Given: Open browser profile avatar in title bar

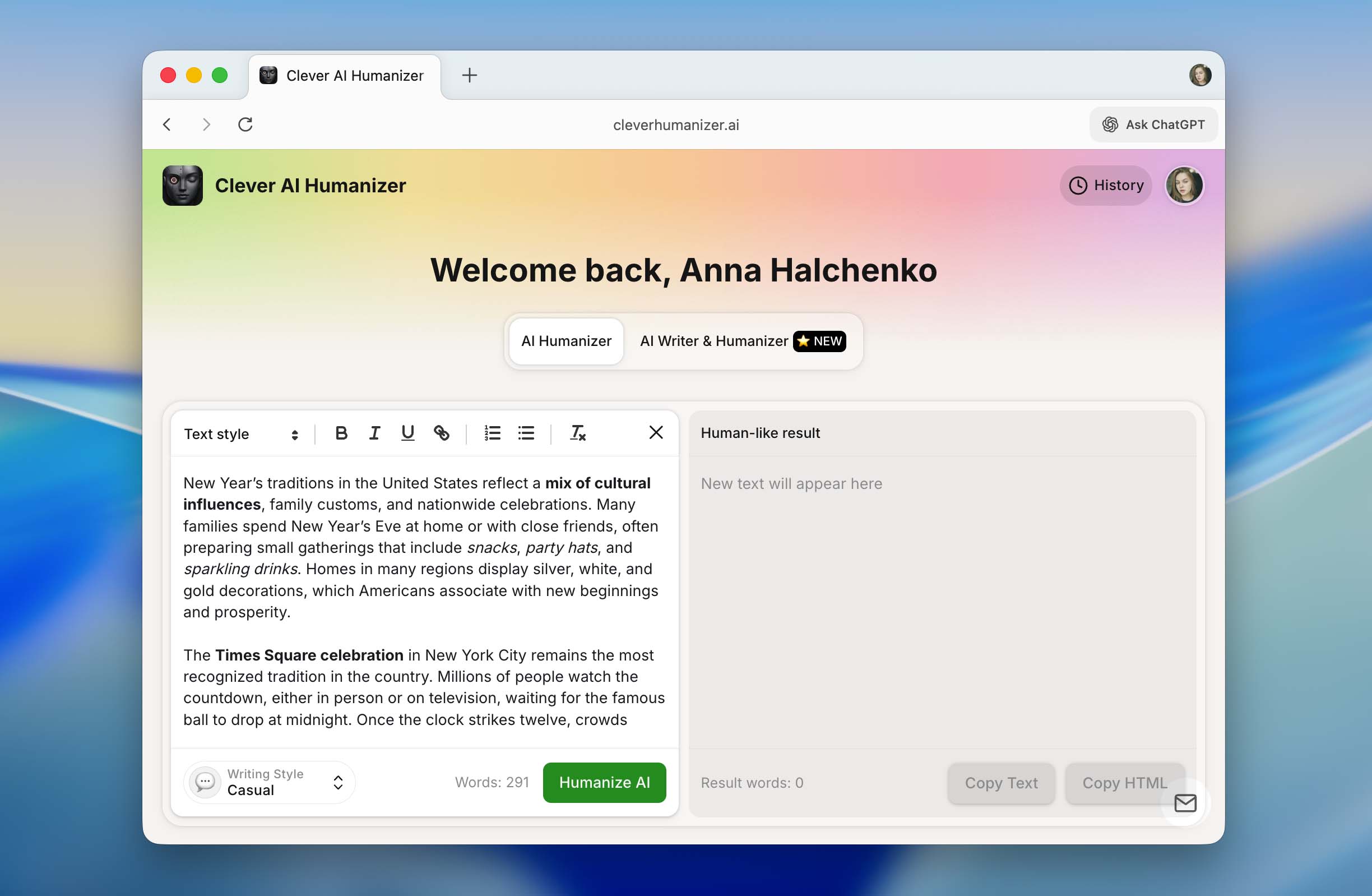Looking at the screenshot, I should pyautogui.click(x=1200, y=75).
